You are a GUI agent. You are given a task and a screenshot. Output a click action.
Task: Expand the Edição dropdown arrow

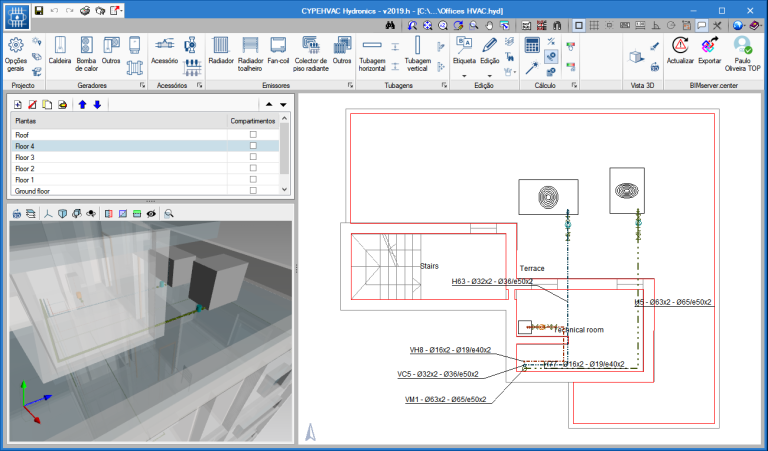(x=489, y=76)
